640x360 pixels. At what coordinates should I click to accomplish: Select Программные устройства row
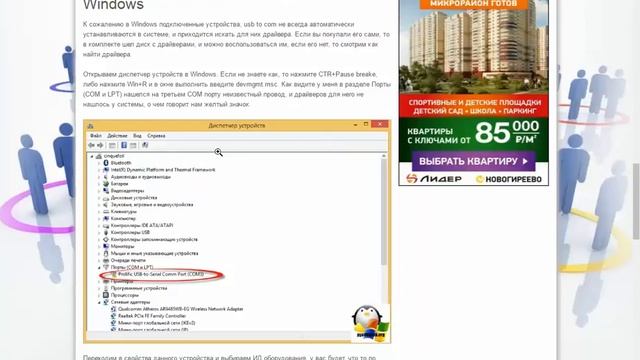pos(139,288)
